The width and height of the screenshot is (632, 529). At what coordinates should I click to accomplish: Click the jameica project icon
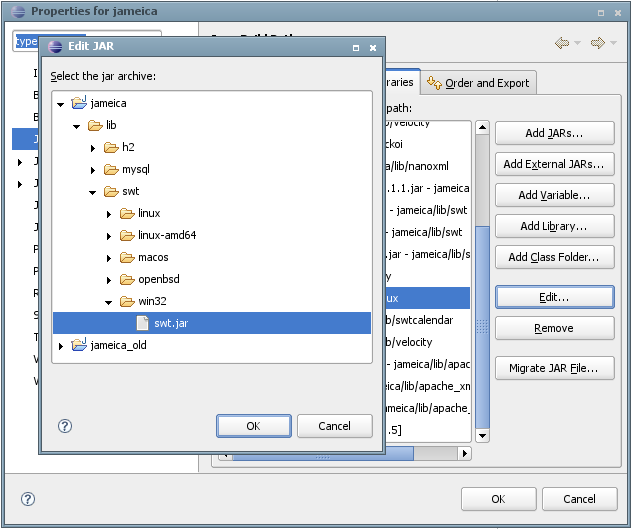(x=79, y=102)
